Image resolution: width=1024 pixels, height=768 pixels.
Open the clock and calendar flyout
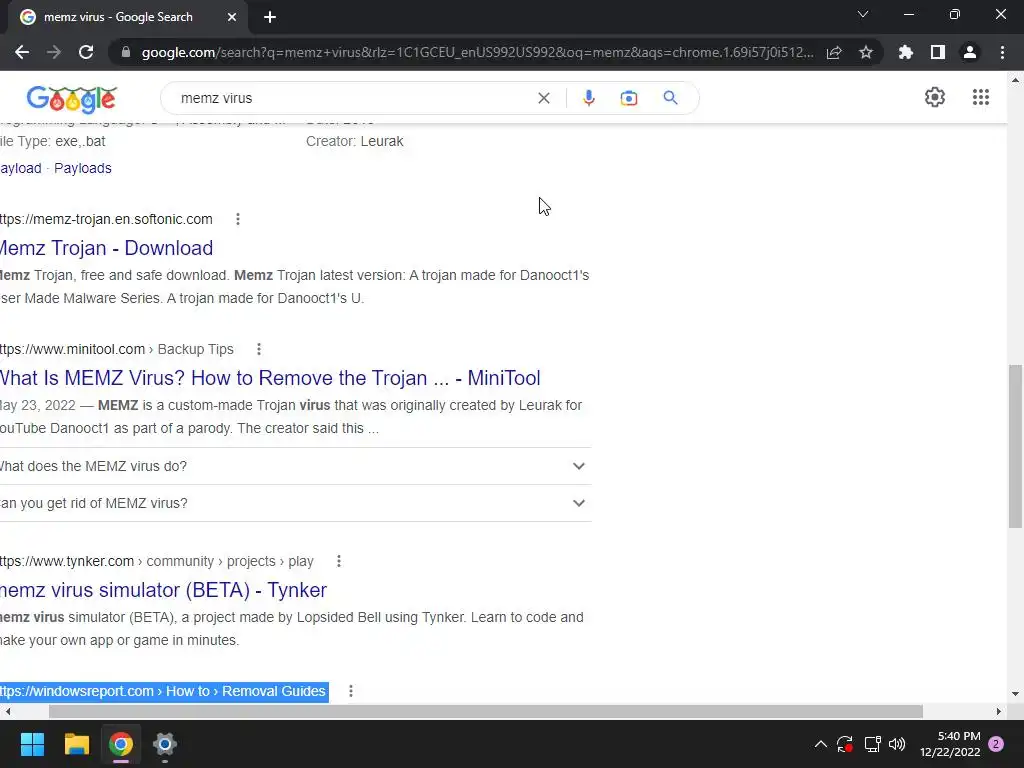click(x=950, y=744)
